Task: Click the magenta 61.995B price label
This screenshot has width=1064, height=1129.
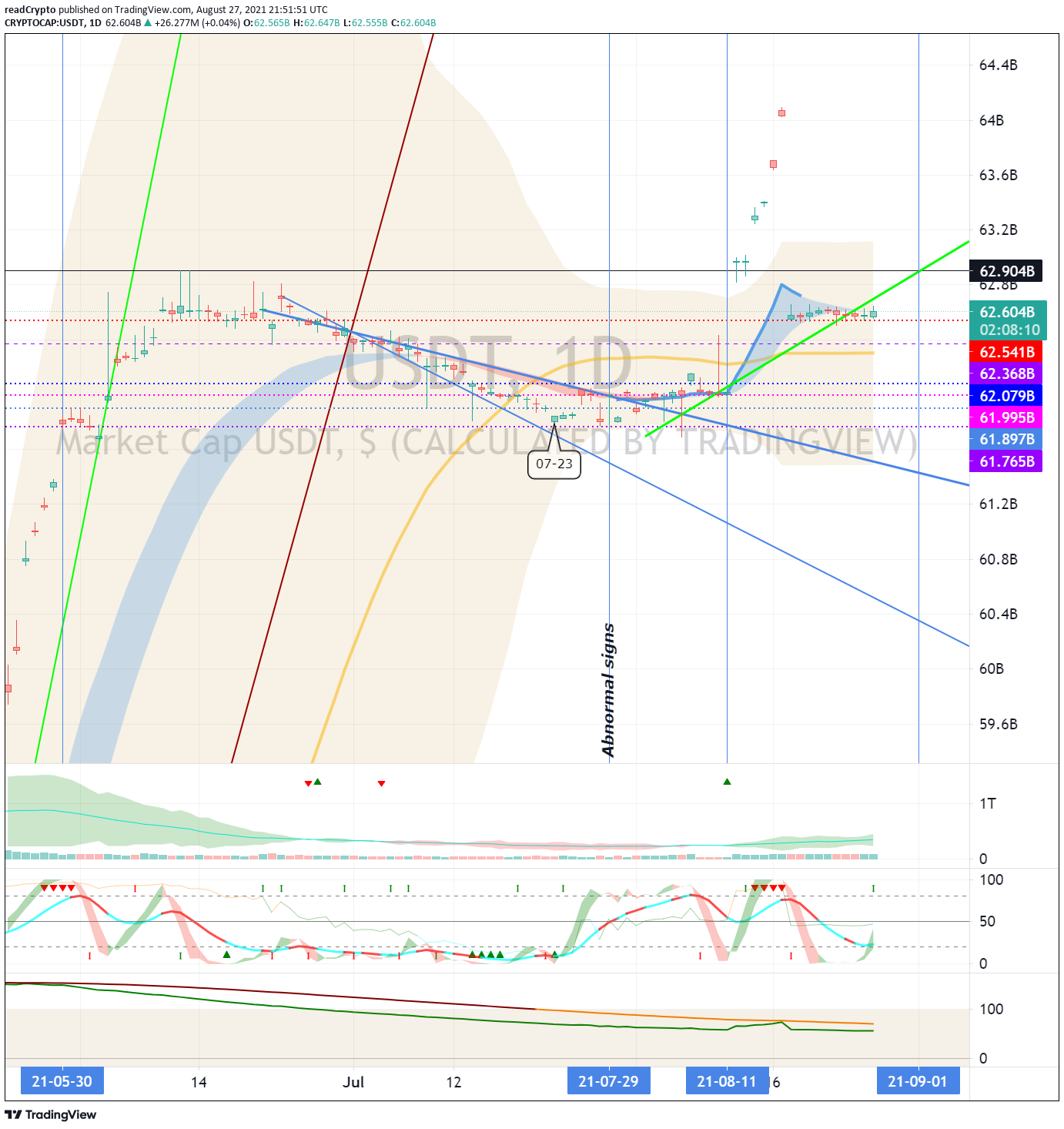Action: pos(1006,417)
